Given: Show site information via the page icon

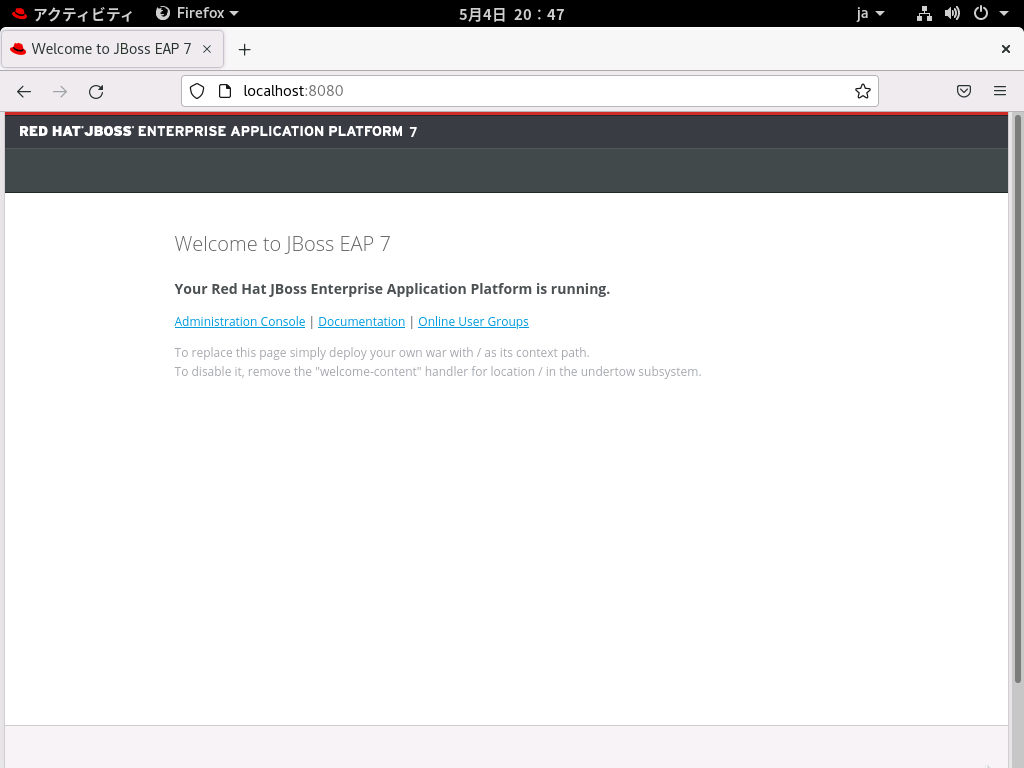Looking at the screenshot, I should [225, 91].
